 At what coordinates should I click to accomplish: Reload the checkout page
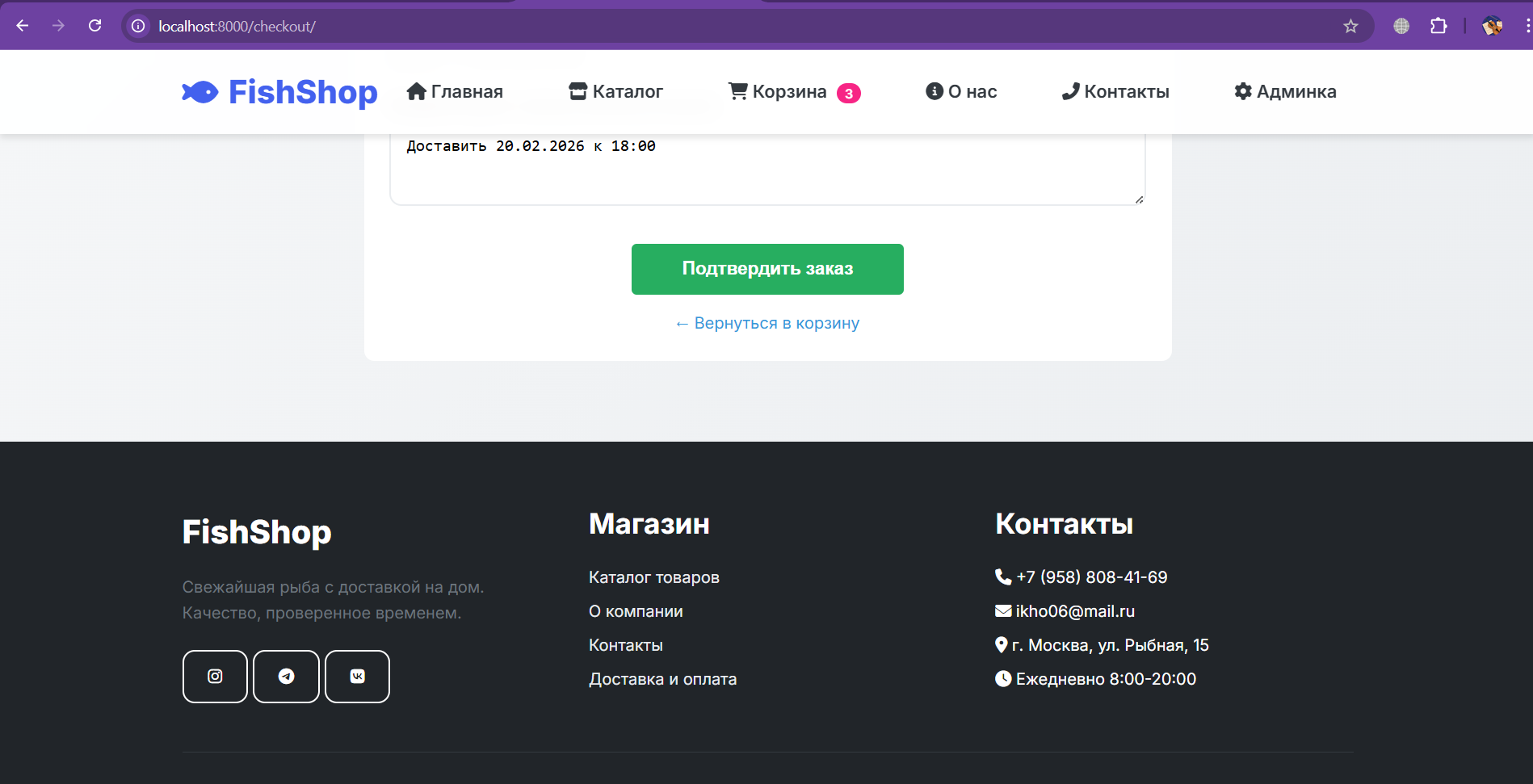click(x=94, y=25)
